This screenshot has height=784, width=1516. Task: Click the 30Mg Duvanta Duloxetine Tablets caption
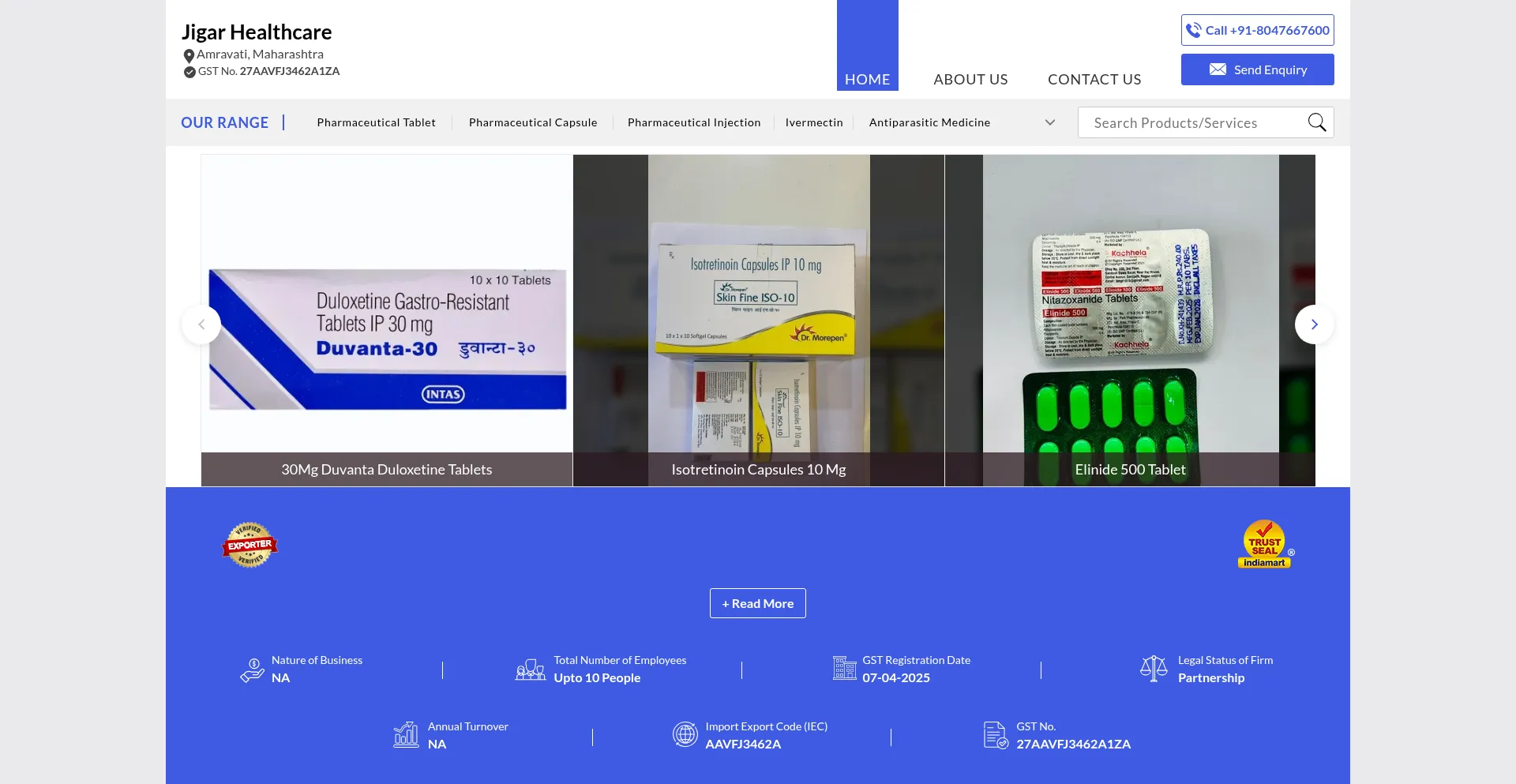click(387, 469)
